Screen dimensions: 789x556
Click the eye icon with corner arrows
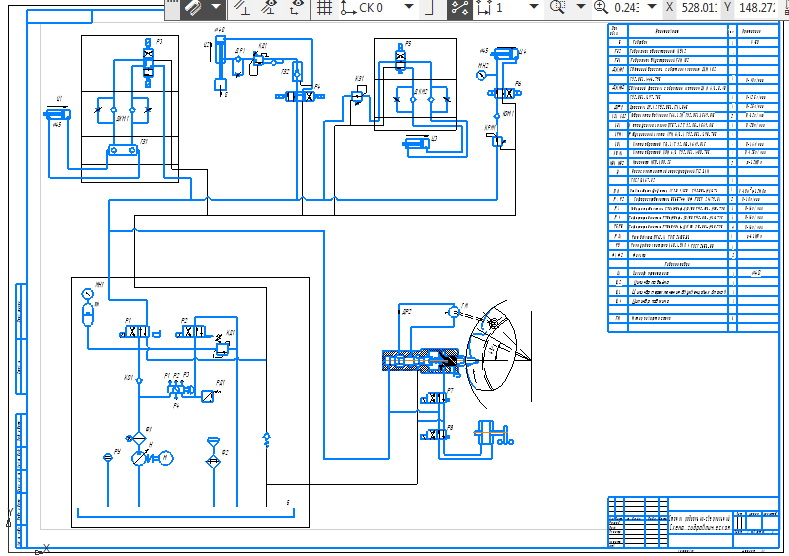pos(297,7)
